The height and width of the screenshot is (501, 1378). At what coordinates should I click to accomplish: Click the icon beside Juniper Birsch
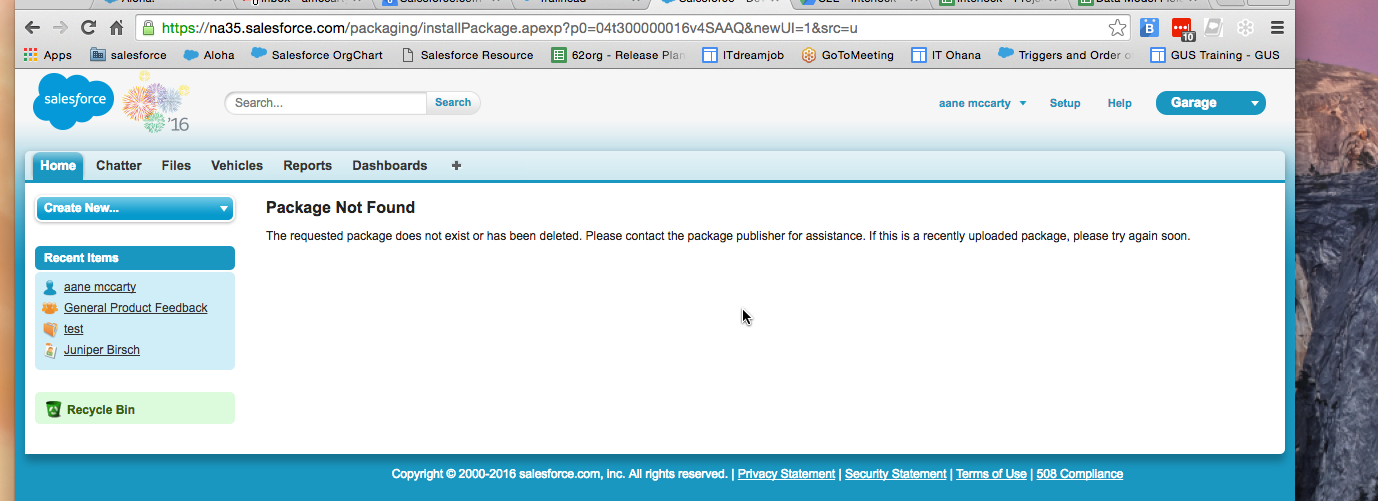[50, 350]
